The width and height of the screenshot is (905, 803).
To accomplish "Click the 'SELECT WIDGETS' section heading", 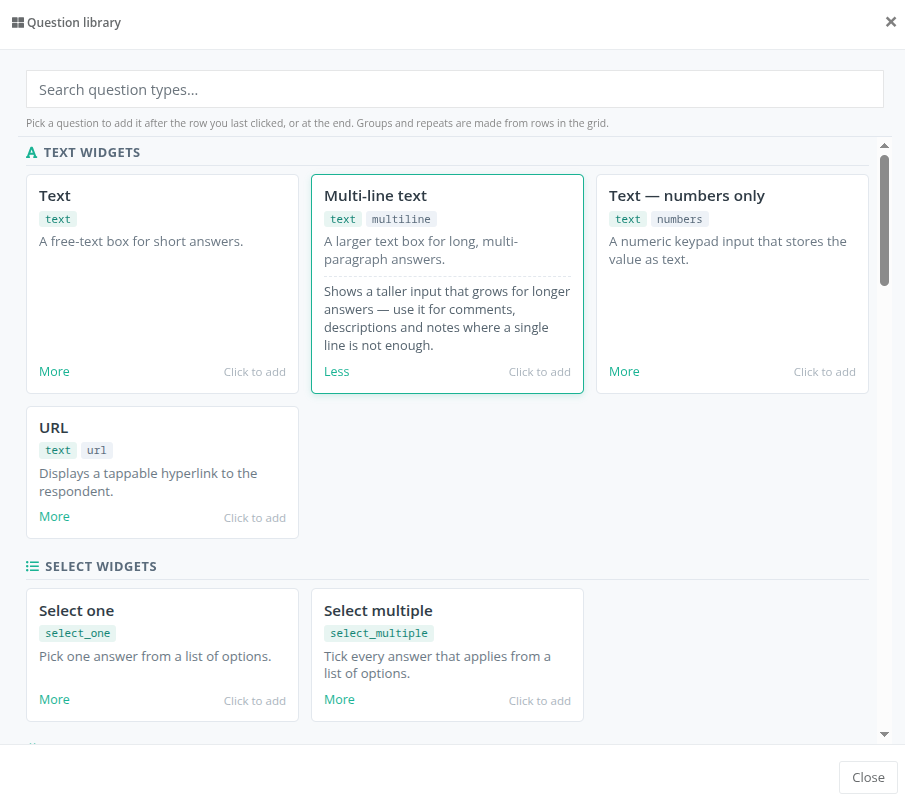I will [x=101, y=566].
